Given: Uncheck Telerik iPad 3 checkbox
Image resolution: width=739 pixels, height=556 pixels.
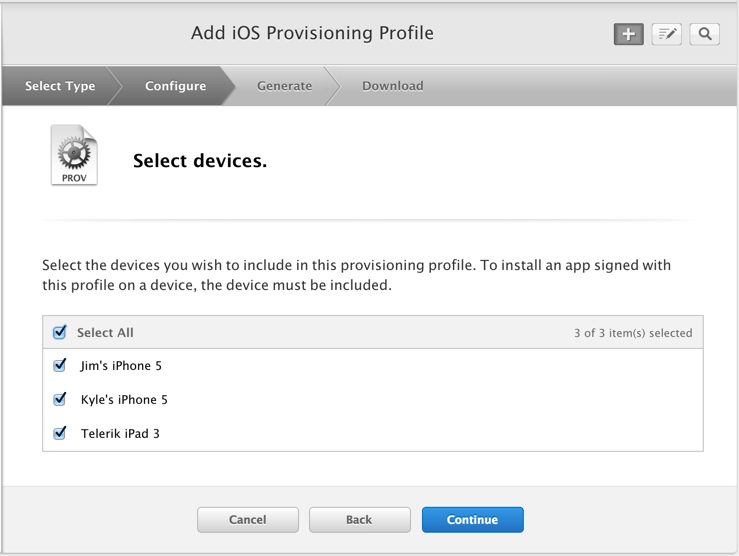Looking at the screenshot, I should 60,433.
